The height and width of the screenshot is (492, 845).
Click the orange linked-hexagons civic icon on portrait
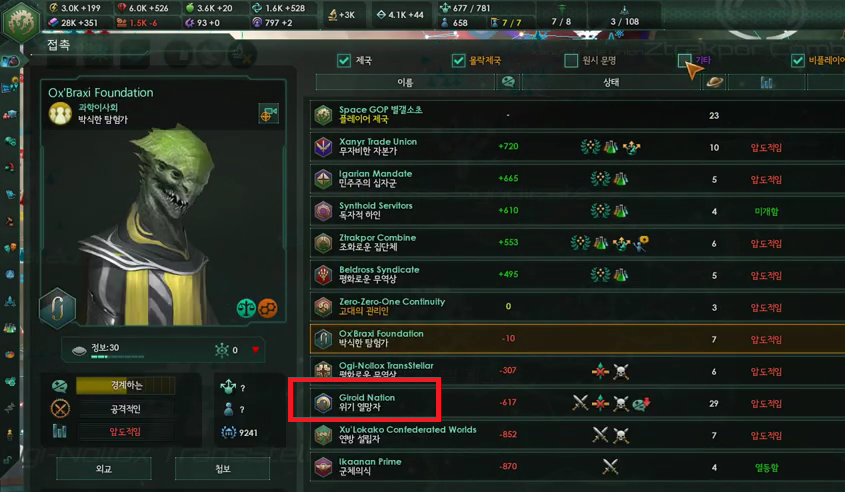268,308
